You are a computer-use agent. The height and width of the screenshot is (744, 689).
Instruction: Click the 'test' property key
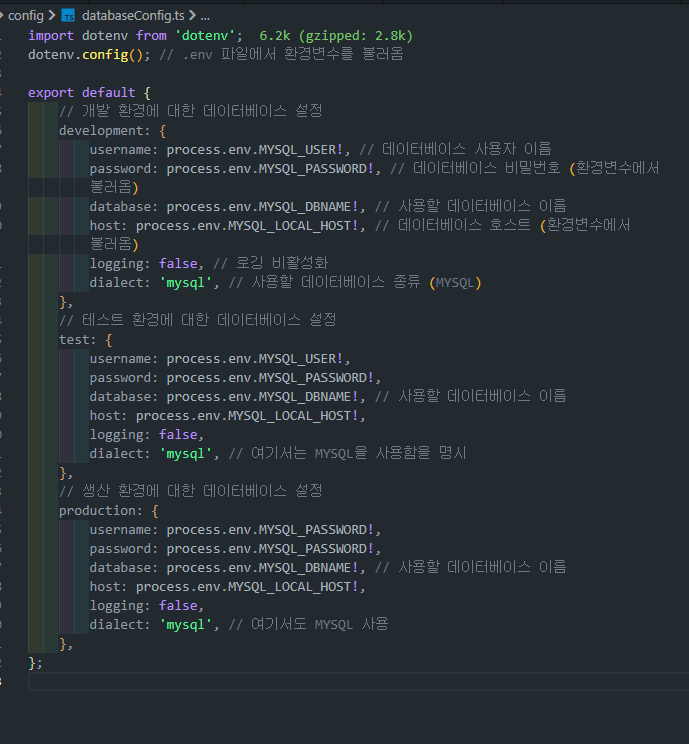coord(74,340)
